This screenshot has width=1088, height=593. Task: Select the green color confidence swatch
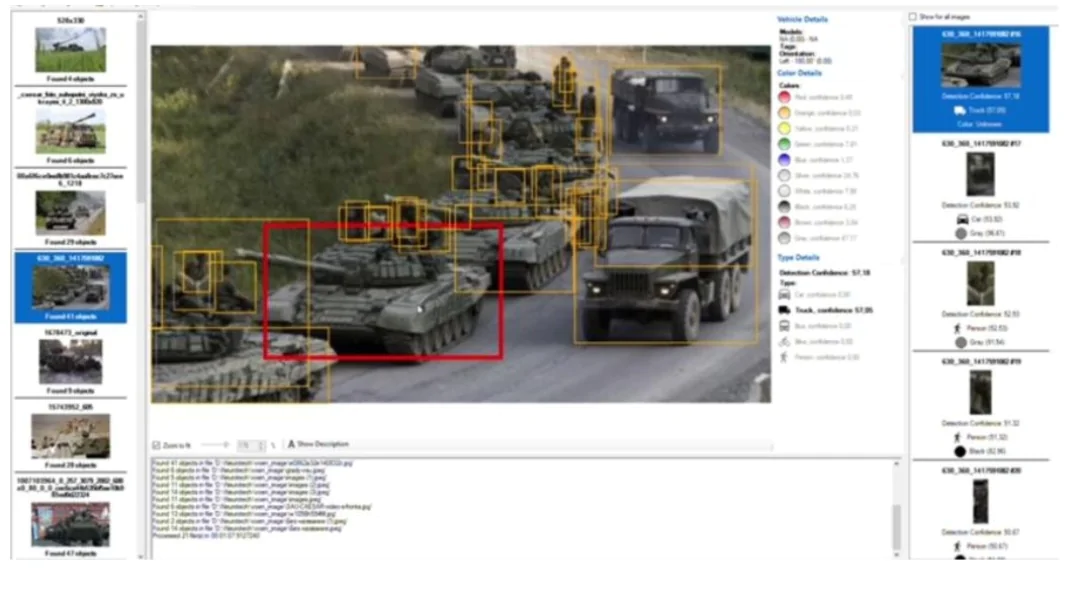click(x=785, y=144)
